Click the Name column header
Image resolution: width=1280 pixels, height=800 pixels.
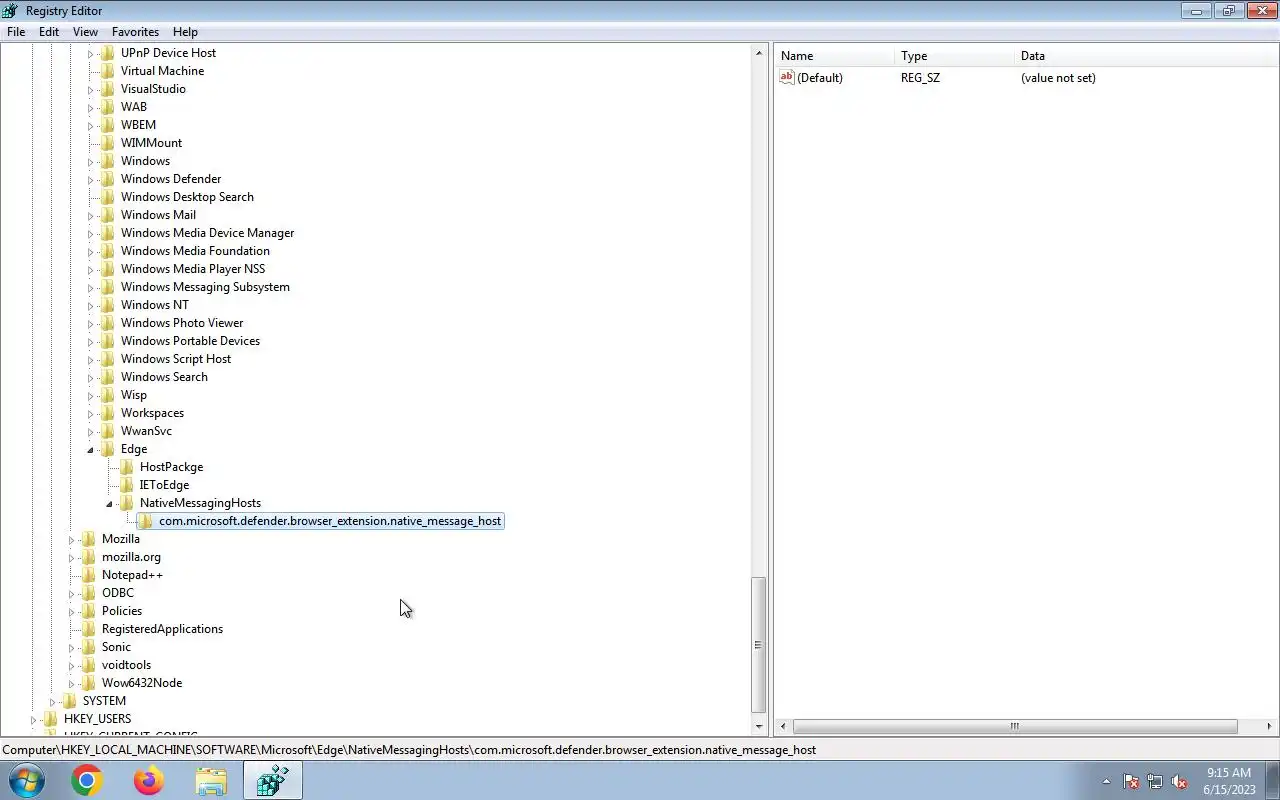point(834,56)
